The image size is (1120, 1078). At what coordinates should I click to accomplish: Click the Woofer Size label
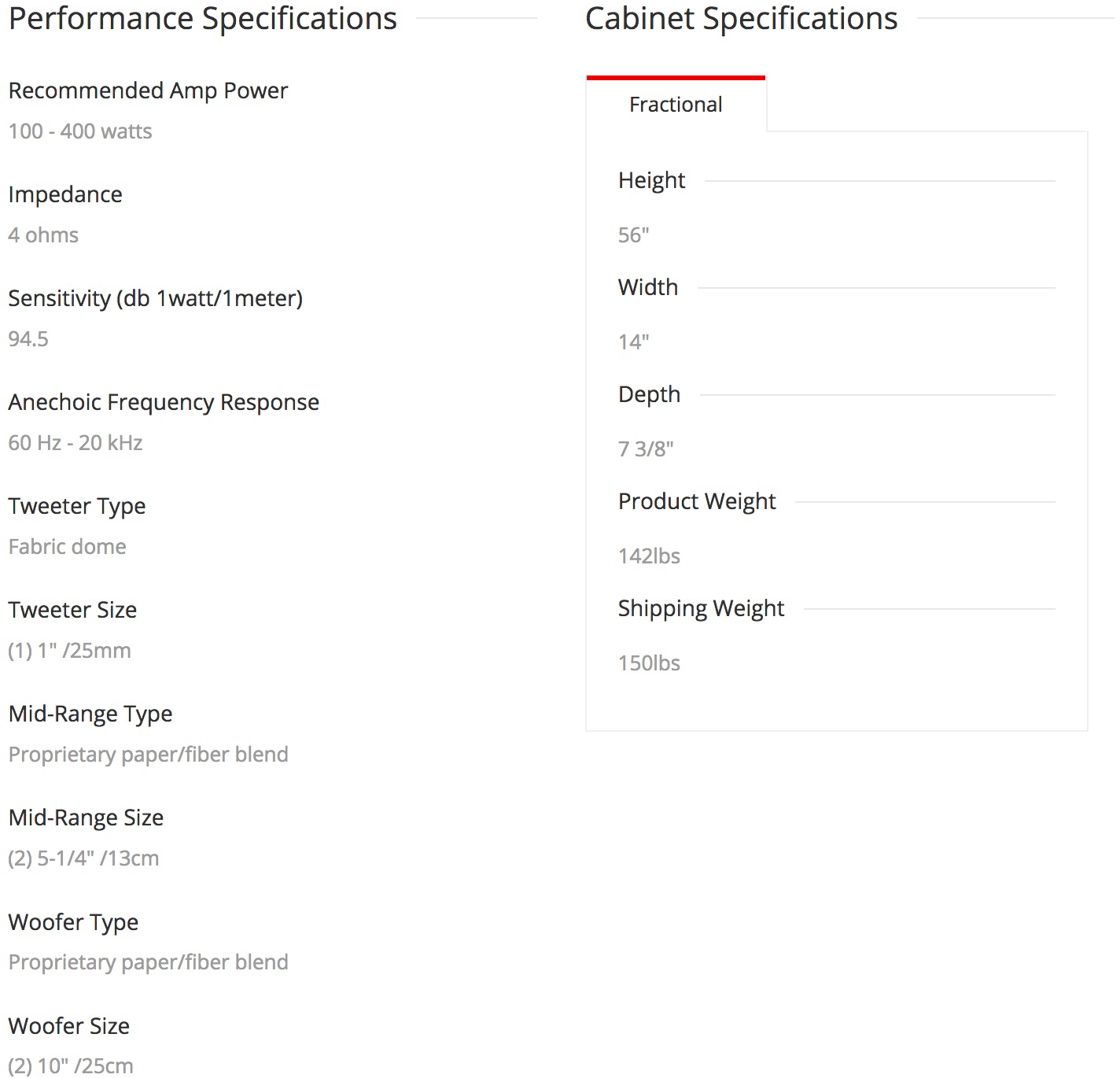69,1026
